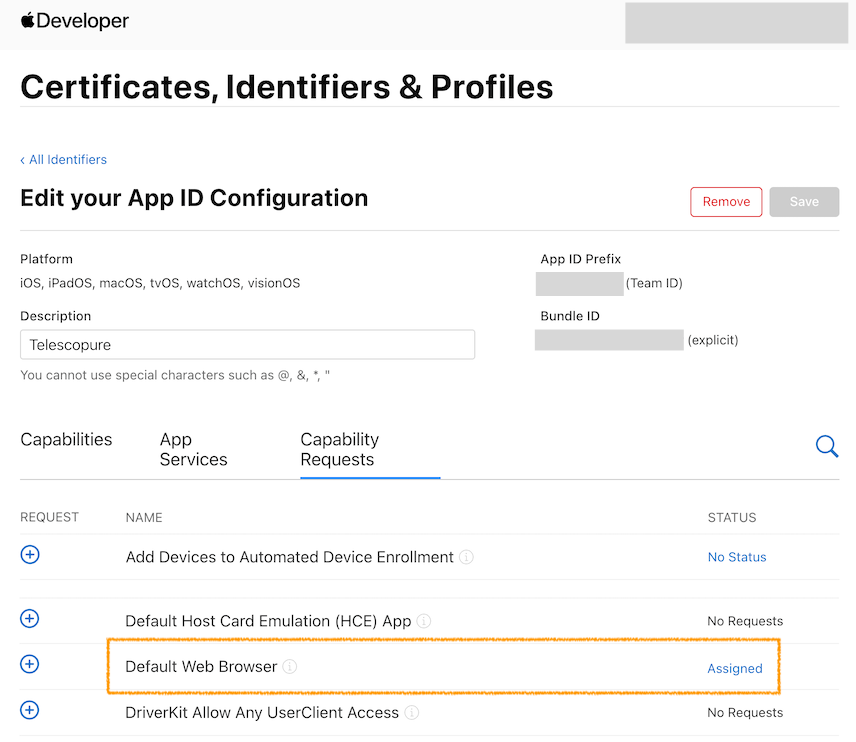The width and height of the screenshot is (856, 742).
Task: Click plus icon for Default HCE App
Action: (x=30, y=619)
